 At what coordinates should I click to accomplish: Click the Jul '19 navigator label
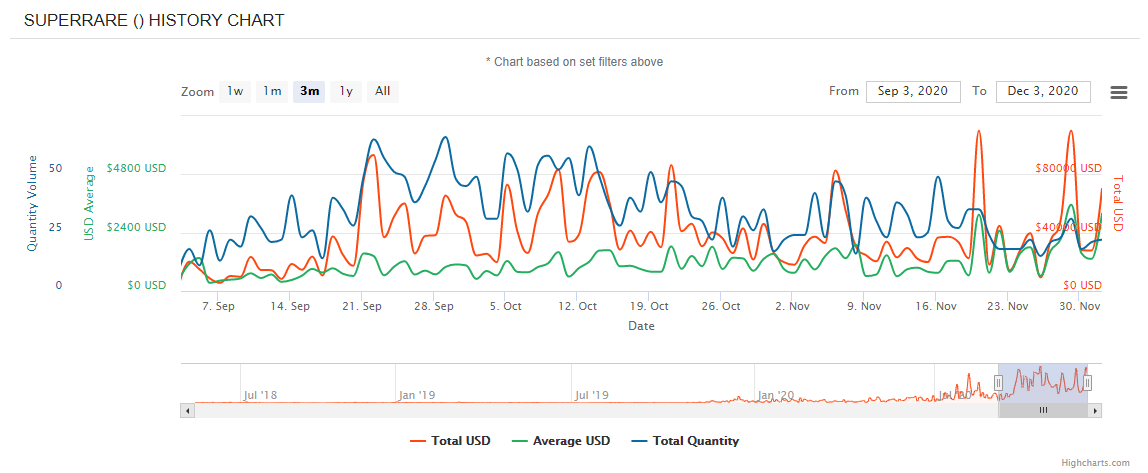click(592, 395)
